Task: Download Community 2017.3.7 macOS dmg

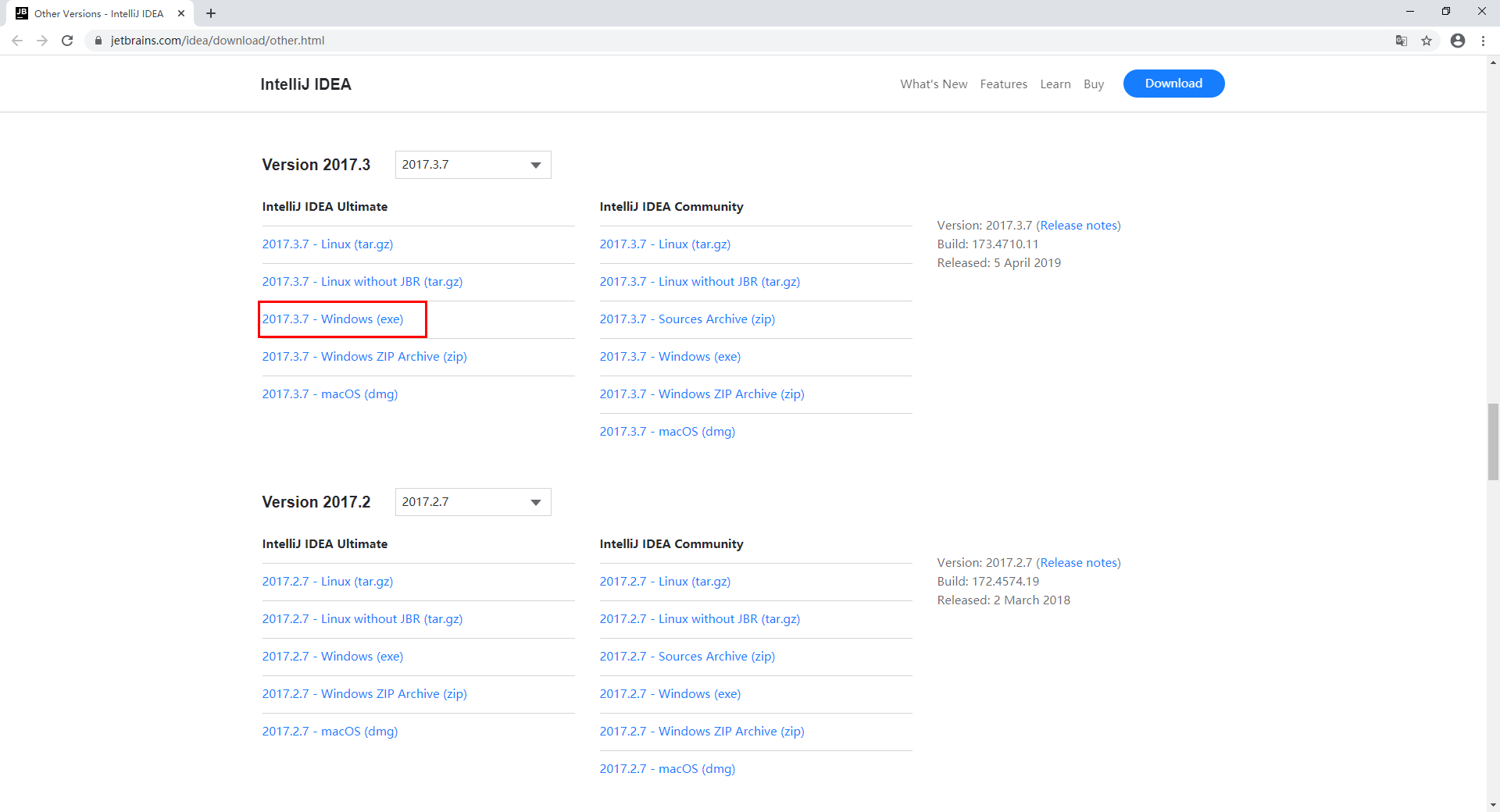Action: pos(667,432)
